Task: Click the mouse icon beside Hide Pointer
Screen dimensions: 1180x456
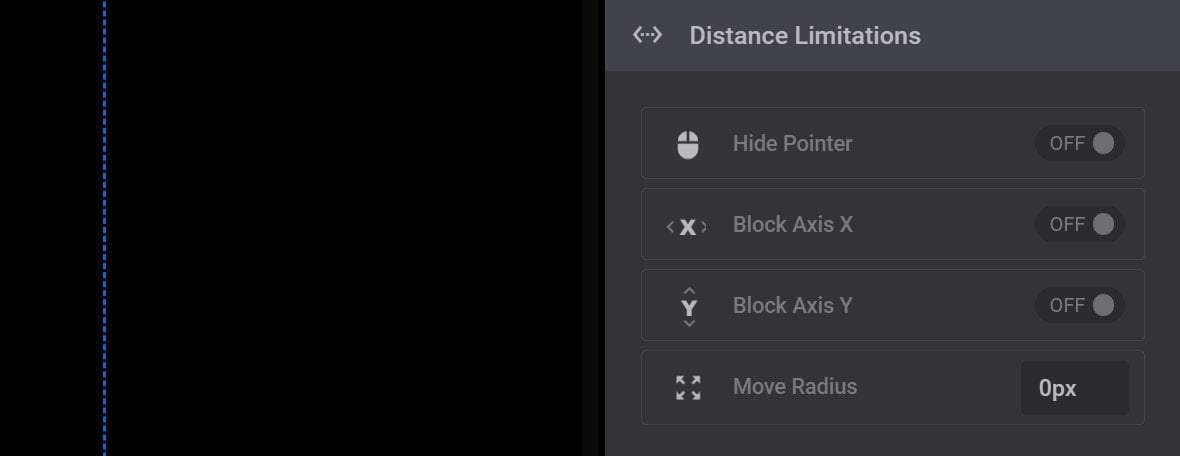Action: [x=688, y=144]
